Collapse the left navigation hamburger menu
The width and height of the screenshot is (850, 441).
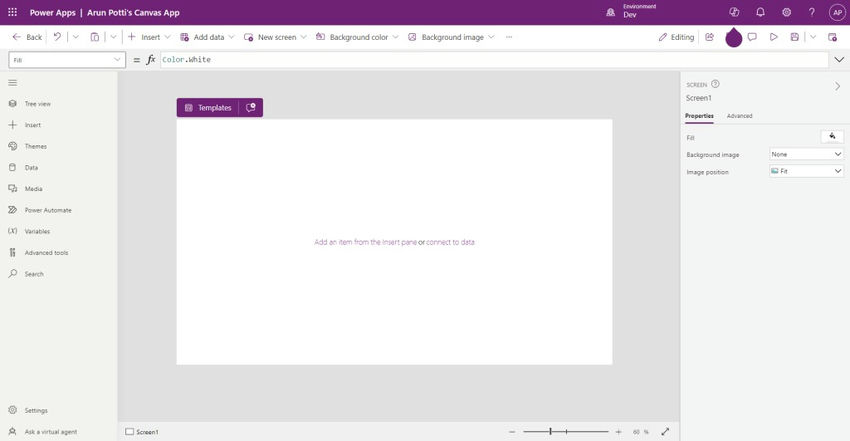pos(12,83)
